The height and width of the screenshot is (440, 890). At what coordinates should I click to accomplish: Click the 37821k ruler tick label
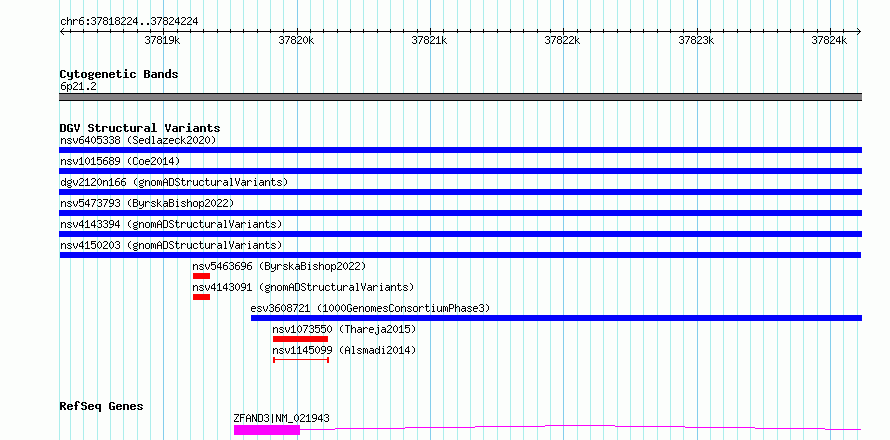tap(429, 40)
